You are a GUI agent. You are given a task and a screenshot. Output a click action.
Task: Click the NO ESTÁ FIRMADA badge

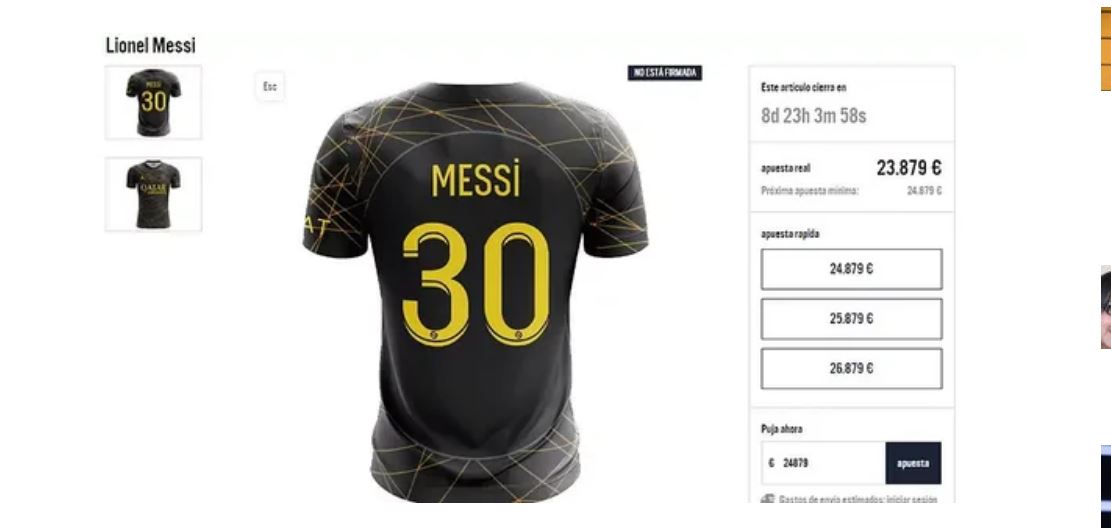pyautogui.click(x=665, y=72)
